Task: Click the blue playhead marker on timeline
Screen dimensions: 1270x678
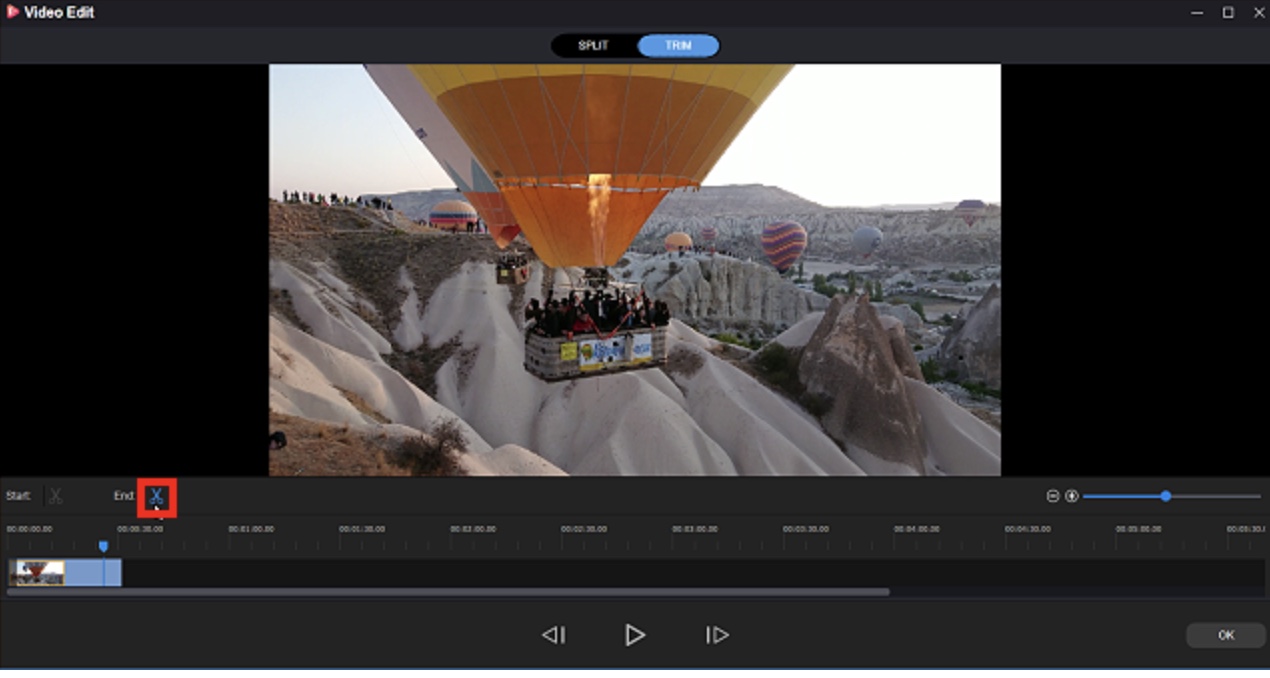Action: (103, 547)
